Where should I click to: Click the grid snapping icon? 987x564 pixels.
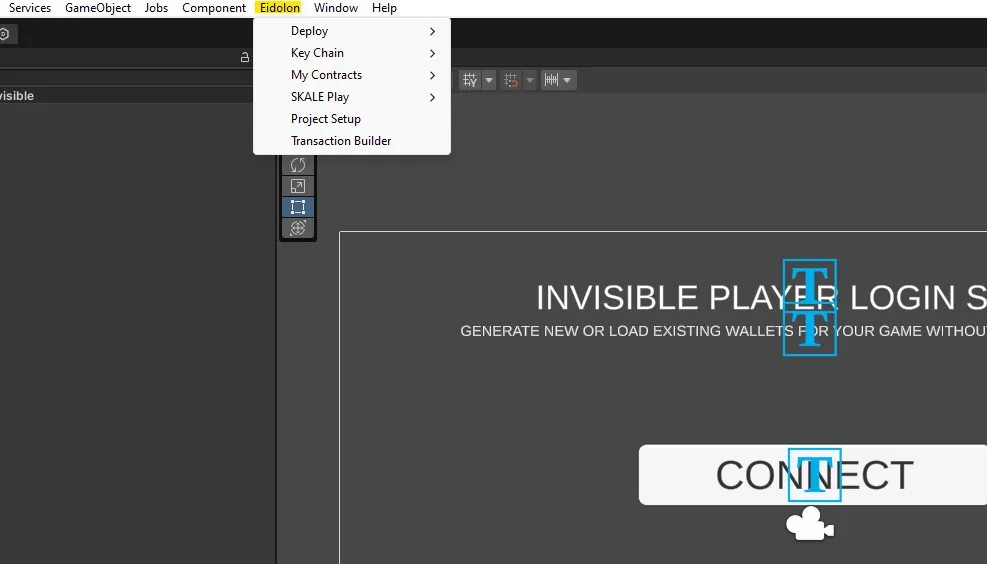point(470,80)
